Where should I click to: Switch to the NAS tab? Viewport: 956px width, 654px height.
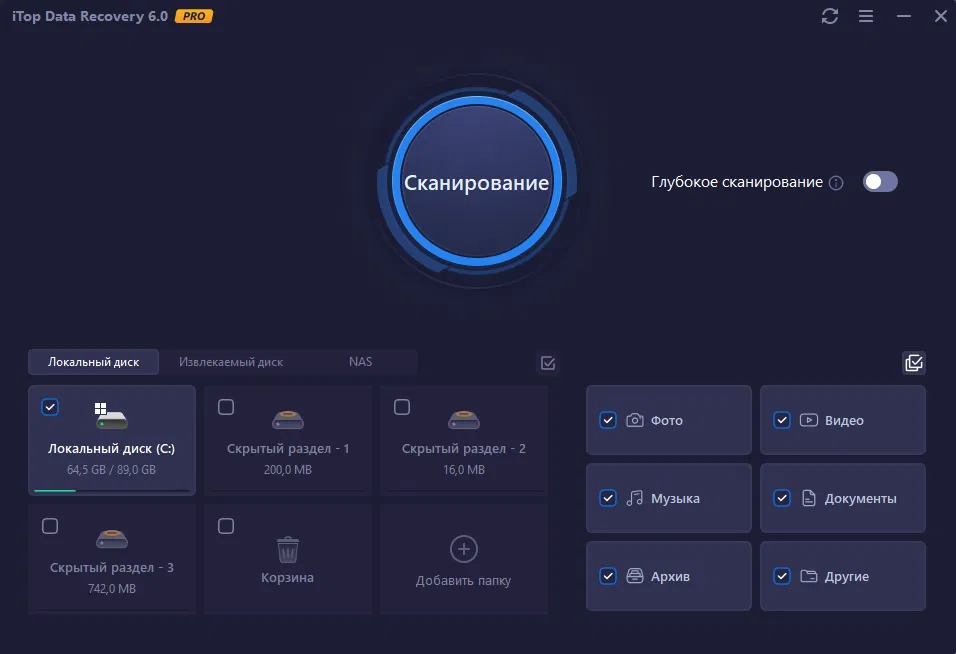point(360,362)
